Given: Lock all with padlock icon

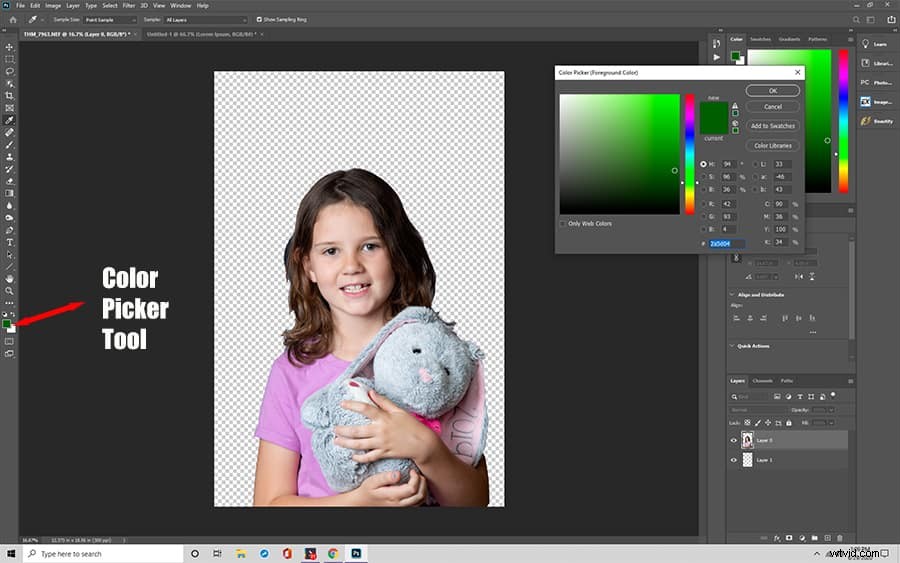Looking at the screenshot, I should [789, 423].
